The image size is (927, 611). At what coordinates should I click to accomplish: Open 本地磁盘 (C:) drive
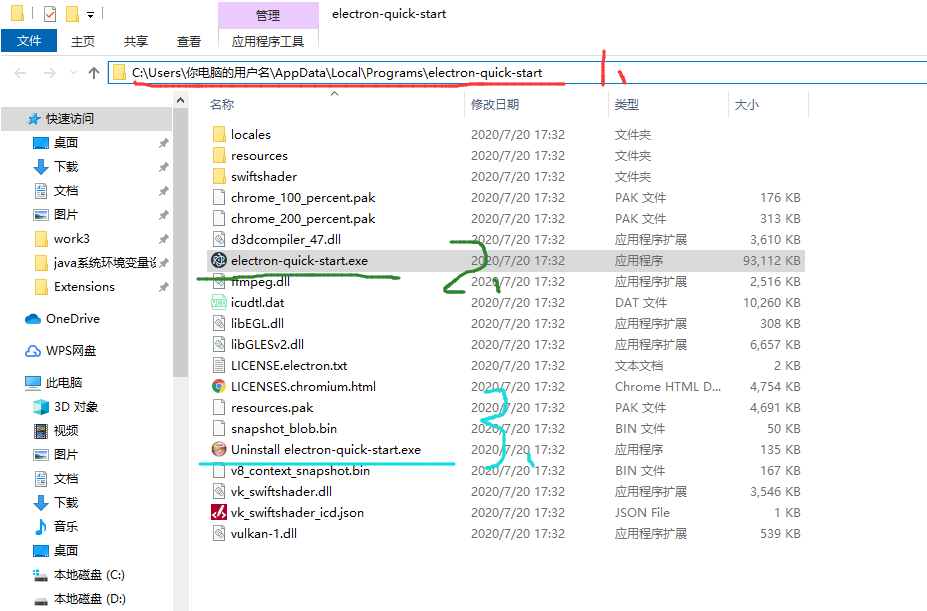89,574
